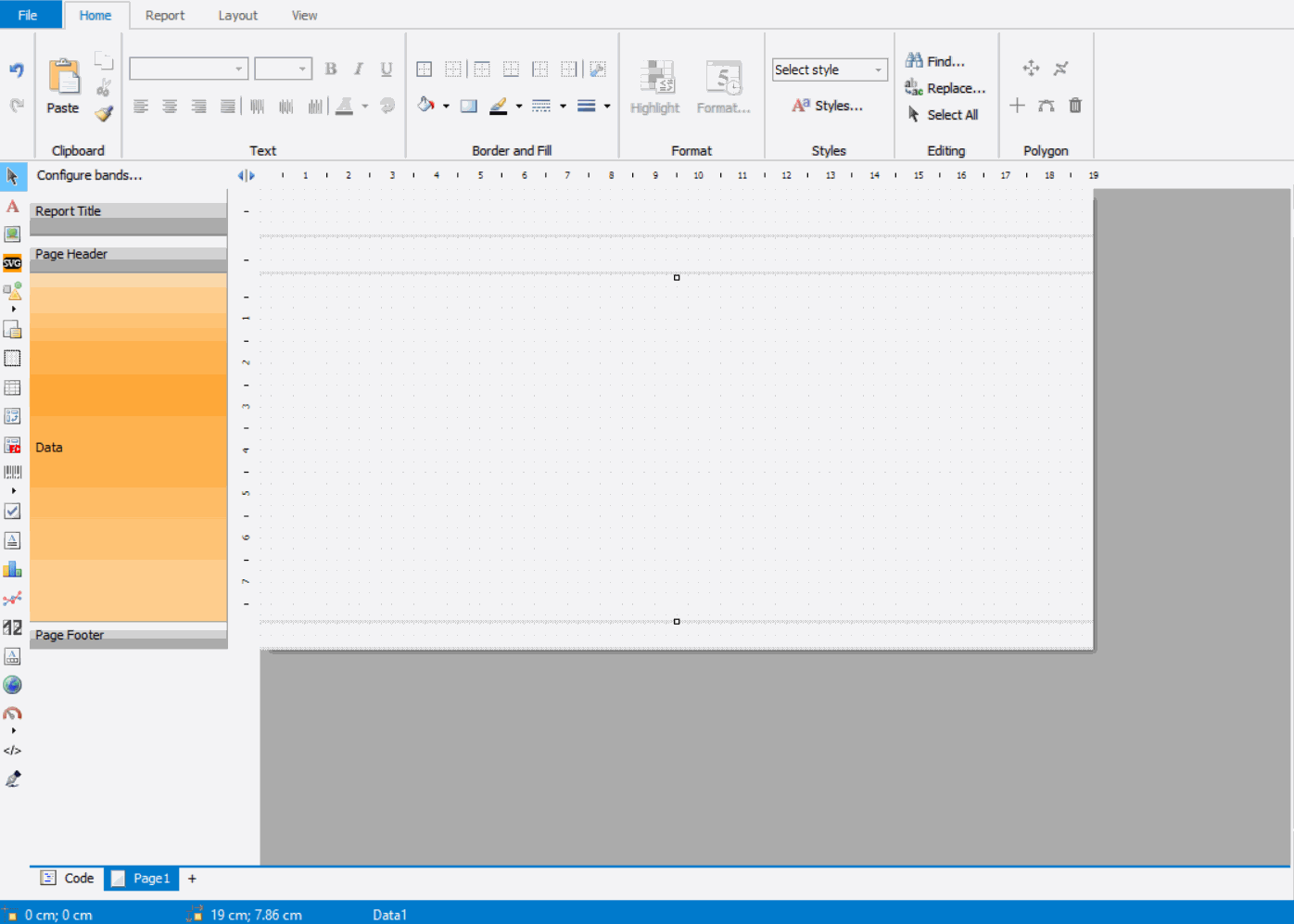Select the Rich Text object tool
The image size is (1294, 924).
point(12,540)
